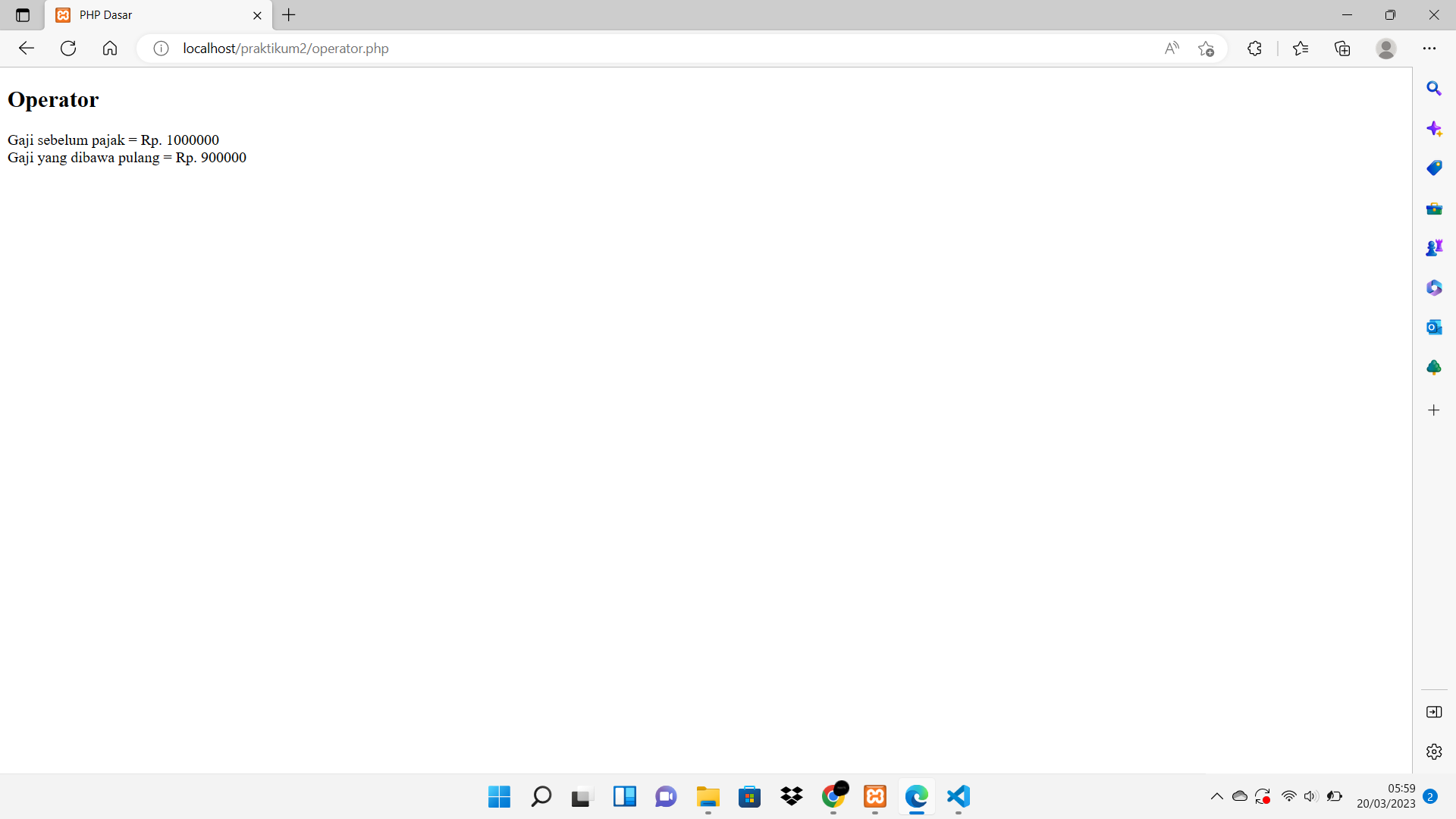Open tab actions menu
Image resolution: width=1456 pixels, height=819 pixels.
tap(23, 15)
